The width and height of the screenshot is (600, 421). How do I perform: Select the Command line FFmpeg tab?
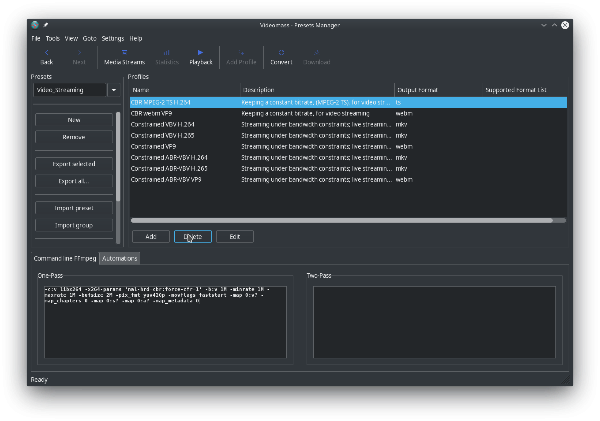tap(64, 258)
